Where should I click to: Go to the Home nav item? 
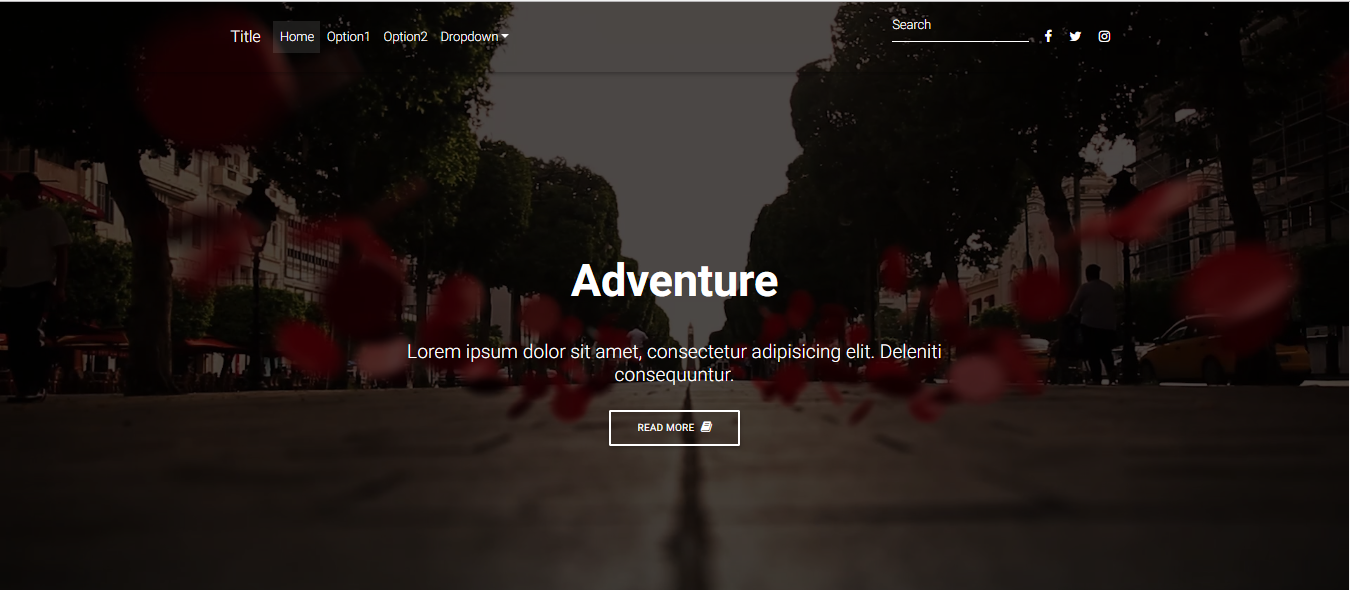click(297, 37)
